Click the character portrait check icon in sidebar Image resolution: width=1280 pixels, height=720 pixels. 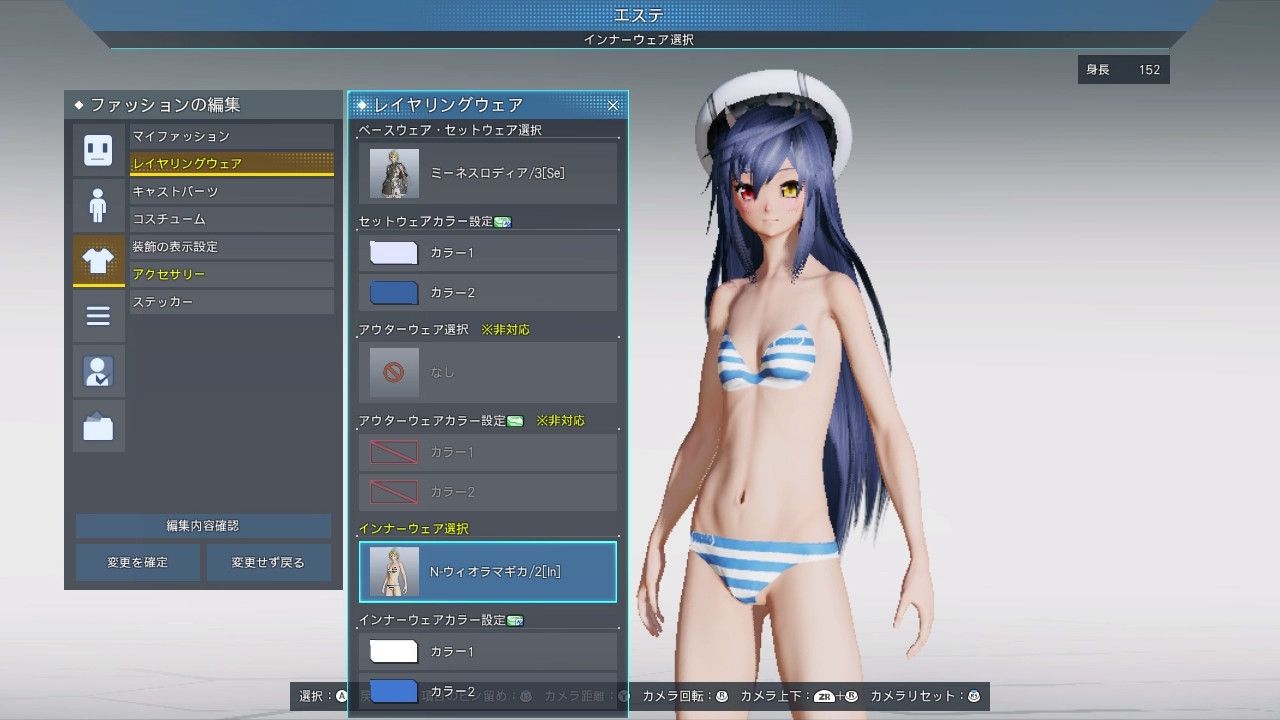click(98, 371)
